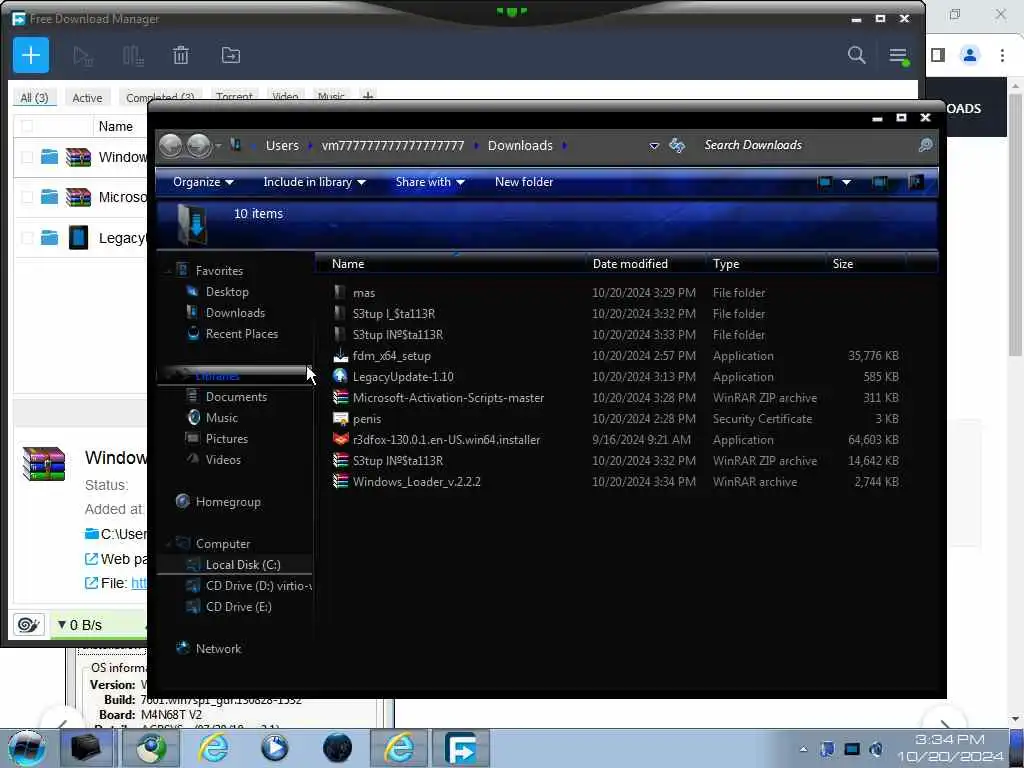Viewport: 1024px width, 768px height.
Task: Check the Legacy download row checkbox
Action: pos(27,238)
